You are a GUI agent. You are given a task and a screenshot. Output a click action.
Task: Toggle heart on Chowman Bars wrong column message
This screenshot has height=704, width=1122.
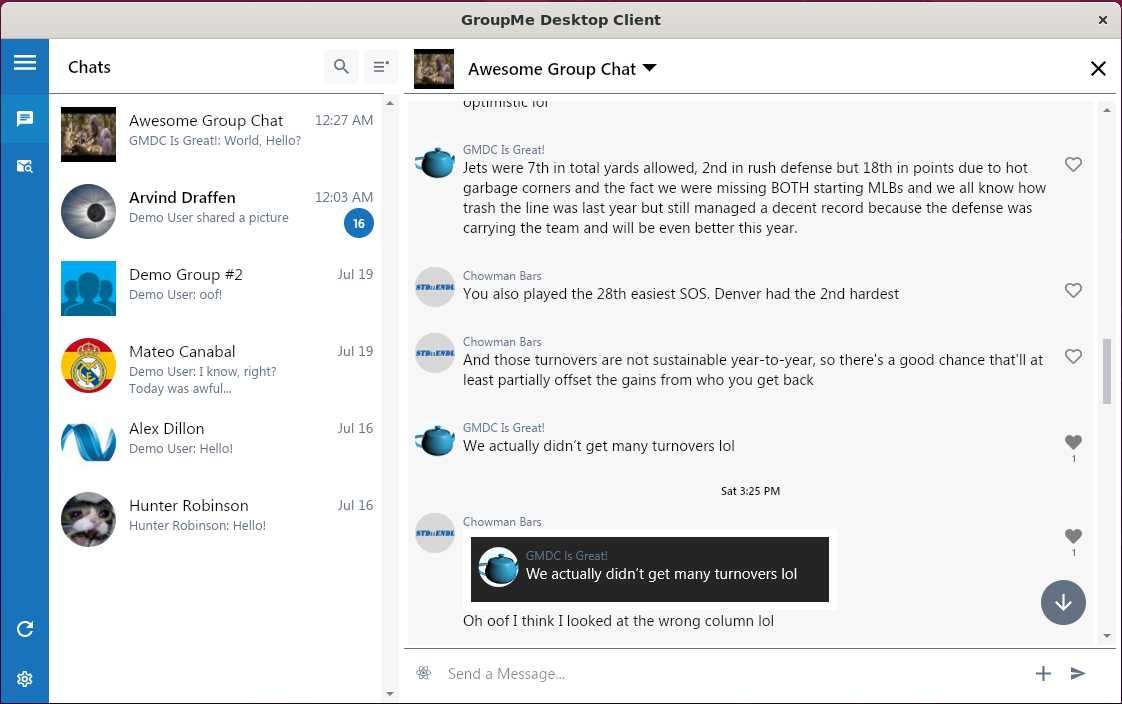(x=1073, y=536)
